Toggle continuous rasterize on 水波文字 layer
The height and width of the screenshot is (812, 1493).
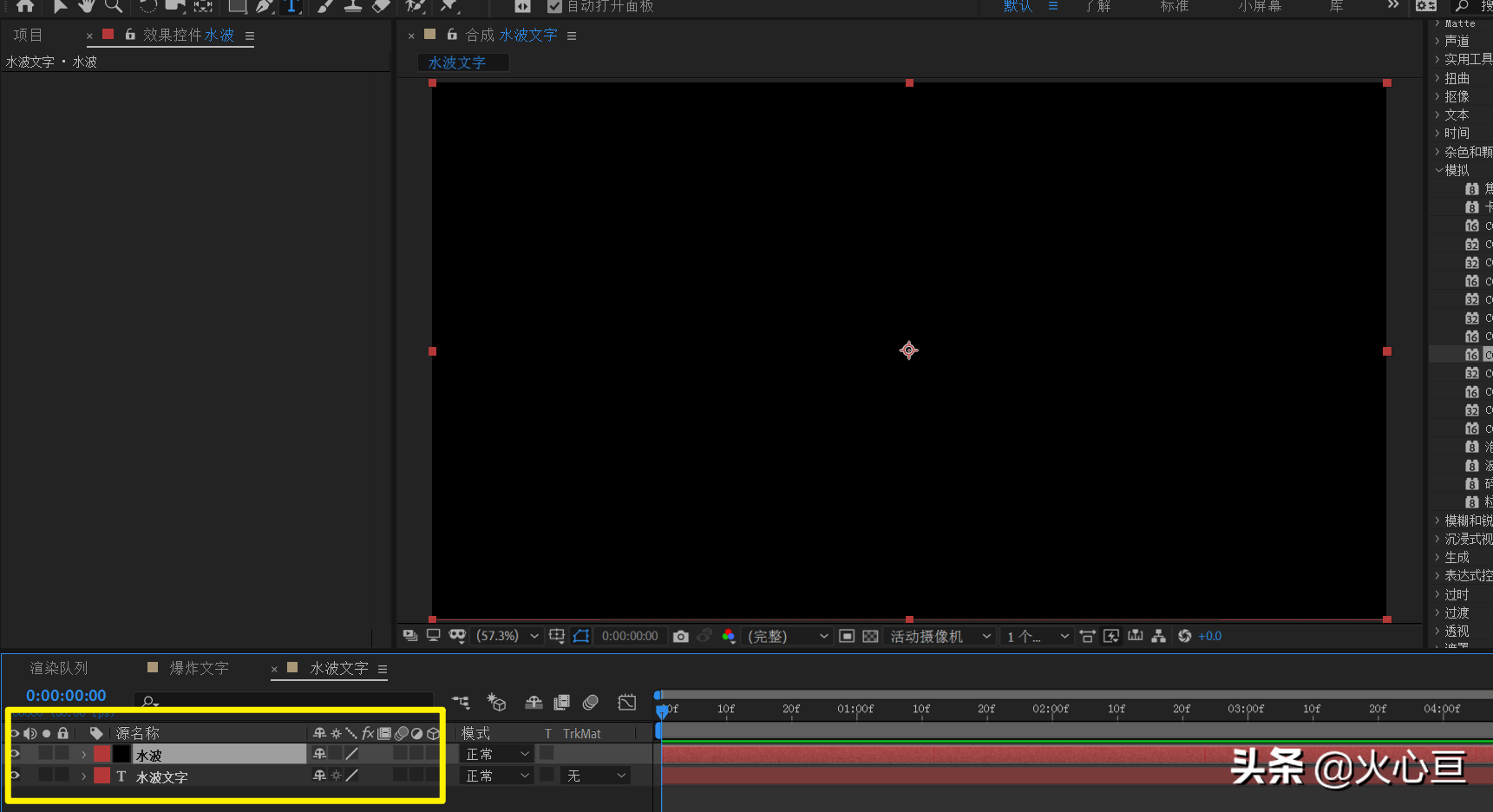point(336,776)
